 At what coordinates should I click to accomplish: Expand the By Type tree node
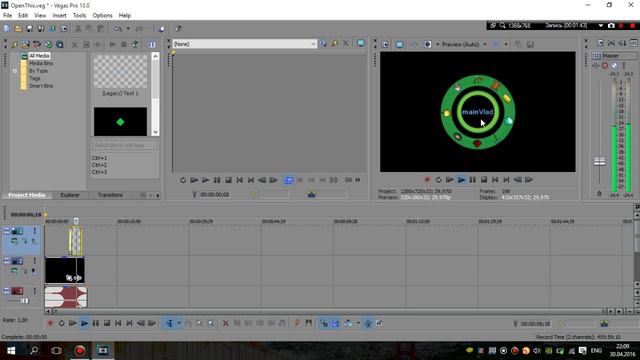(15, 71)
